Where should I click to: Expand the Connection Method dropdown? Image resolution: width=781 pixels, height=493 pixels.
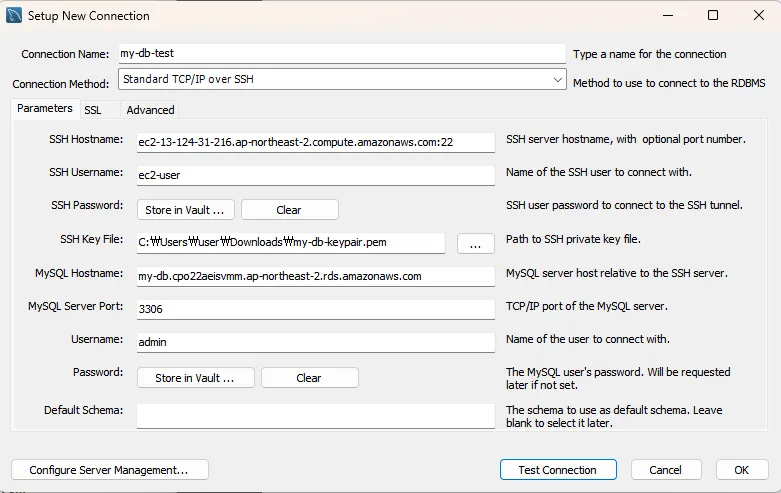point(558,79)
